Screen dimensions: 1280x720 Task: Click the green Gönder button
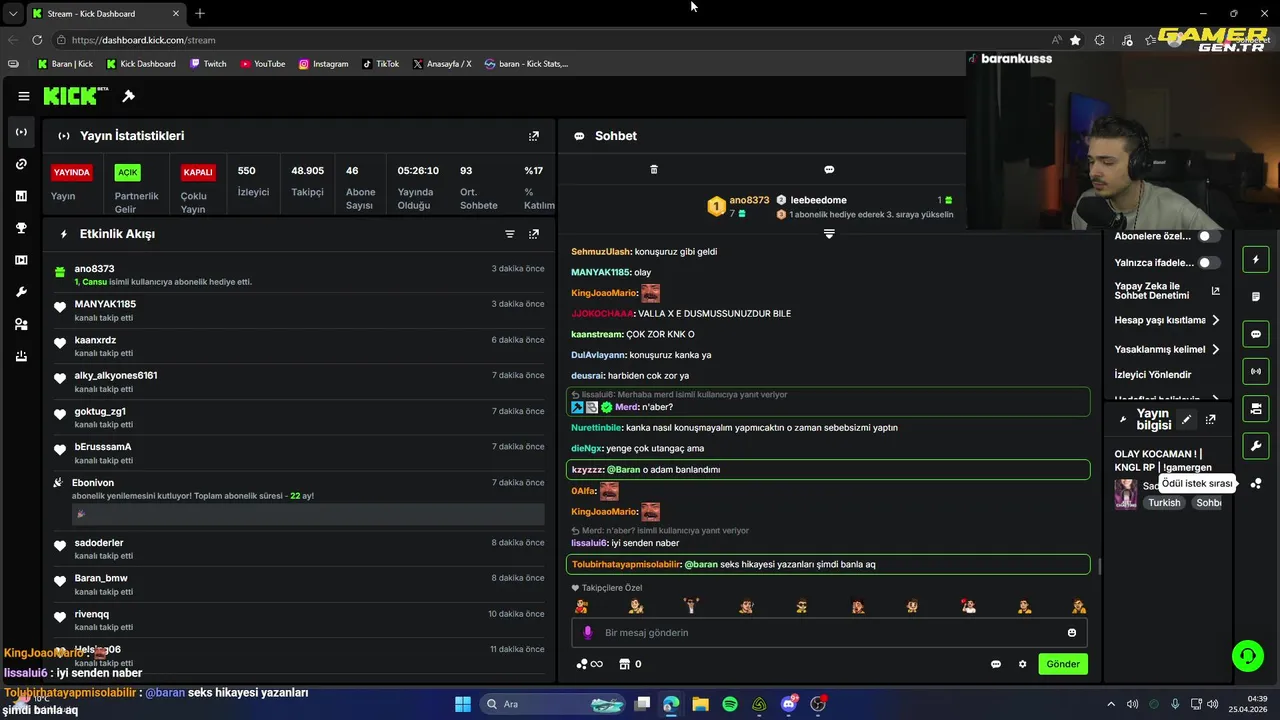[x=1063, y=664]
